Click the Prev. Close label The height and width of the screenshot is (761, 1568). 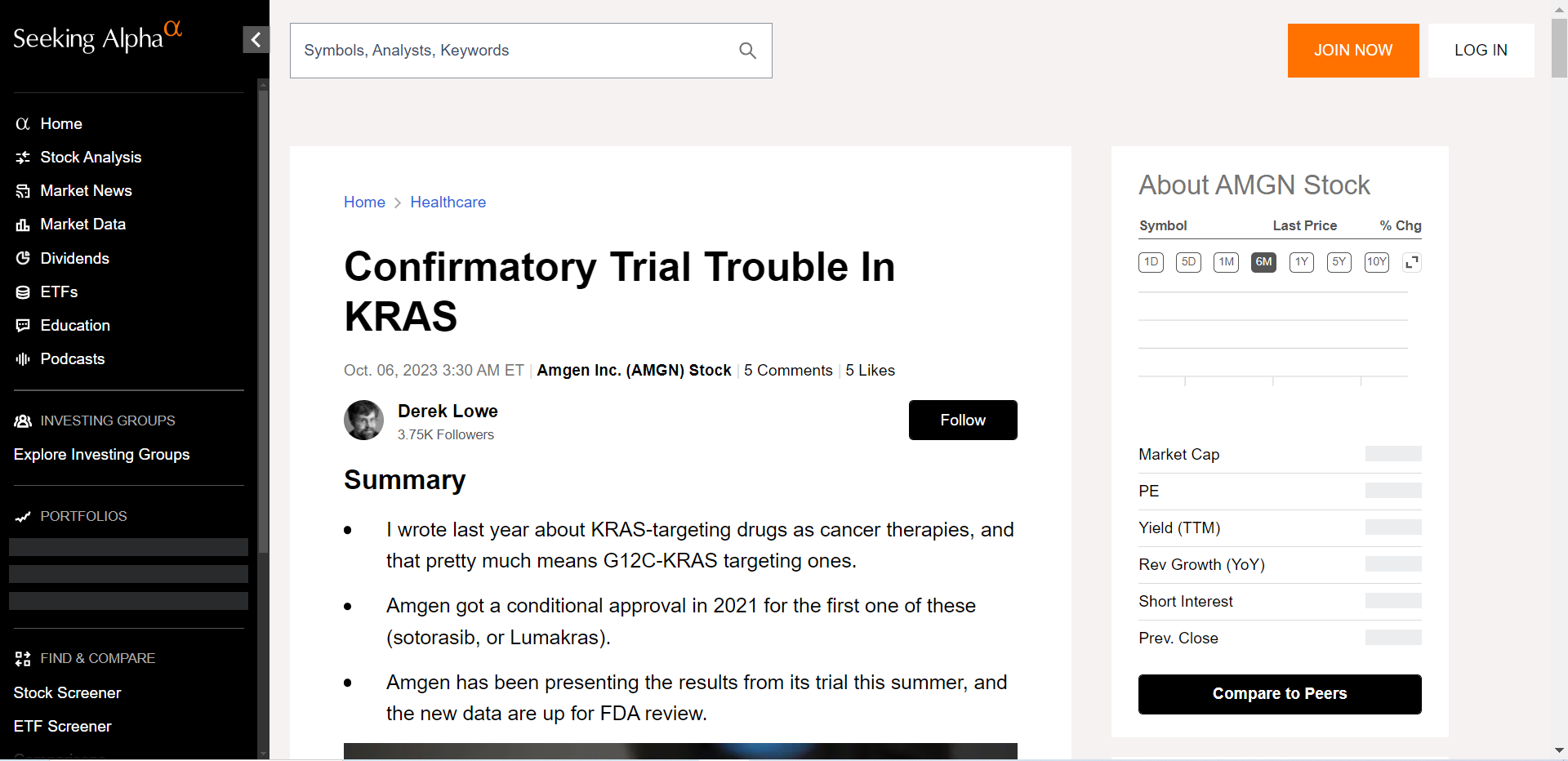click(x=1178, y=639)
